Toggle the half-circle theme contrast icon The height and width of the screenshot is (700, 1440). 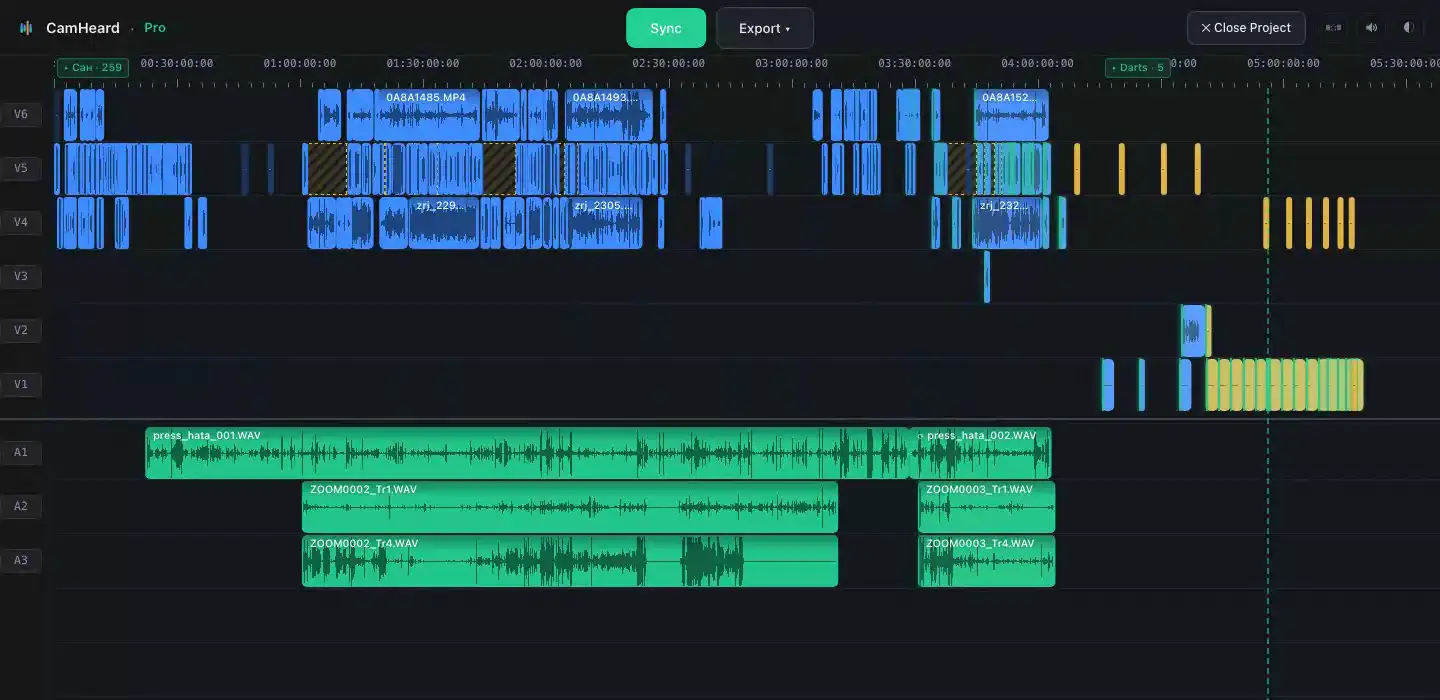tap(1408, 28)
